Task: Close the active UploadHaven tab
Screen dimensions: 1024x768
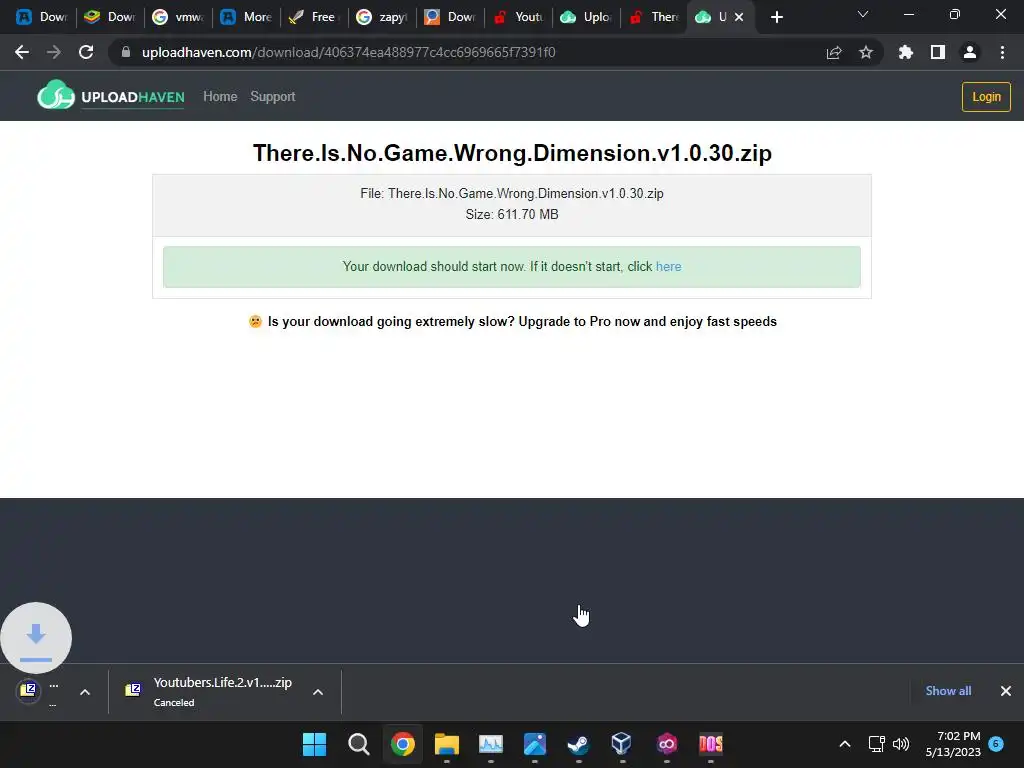Action: (x=739, y=17)
